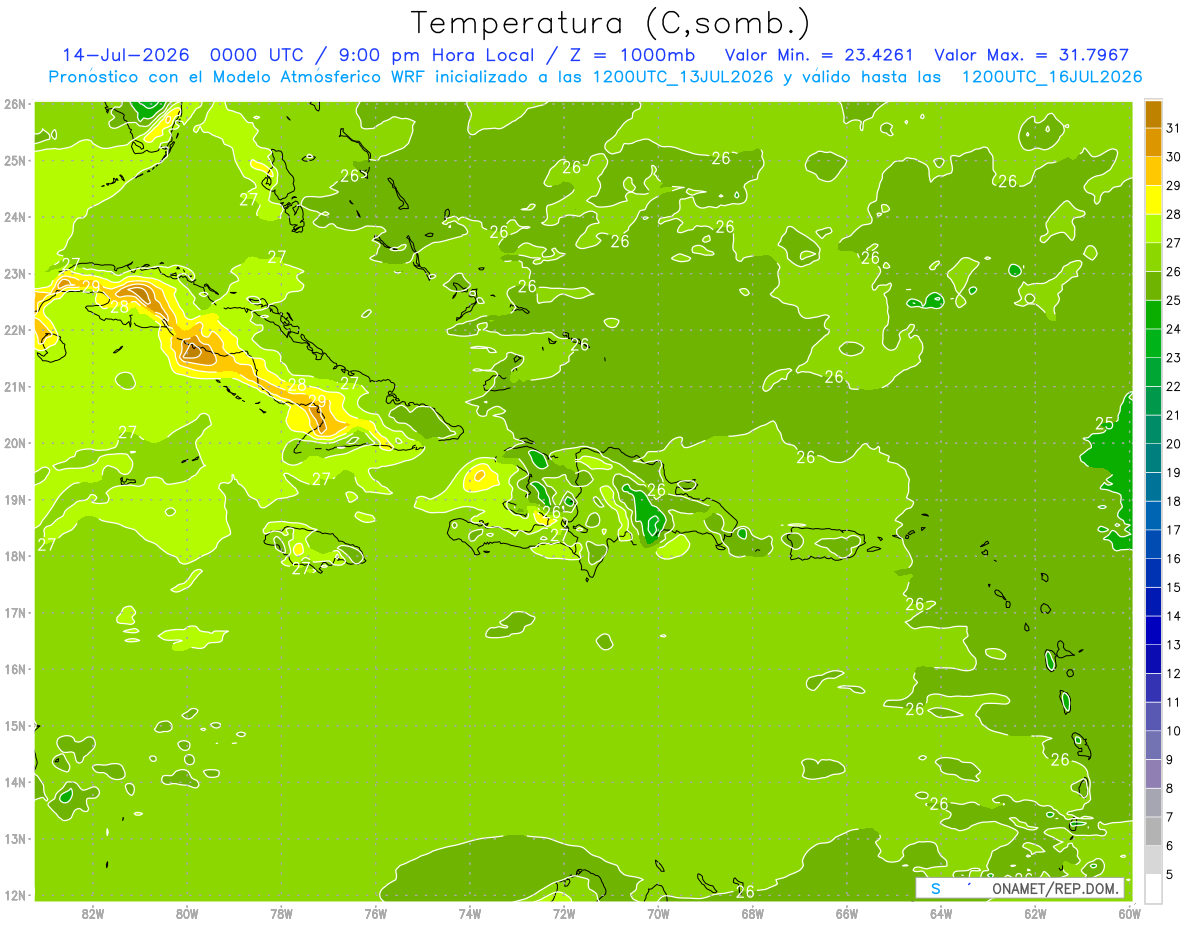Click the blue "S" logo beside ONAMET
Screen dimensions: 1200x927
pos(936,888)
